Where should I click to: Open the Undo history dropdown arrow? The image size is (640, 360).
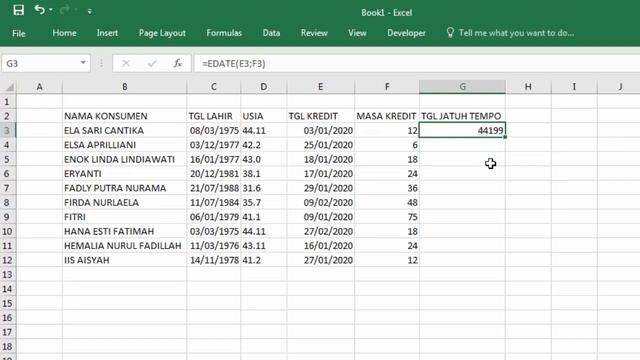[x=51, y=10]
